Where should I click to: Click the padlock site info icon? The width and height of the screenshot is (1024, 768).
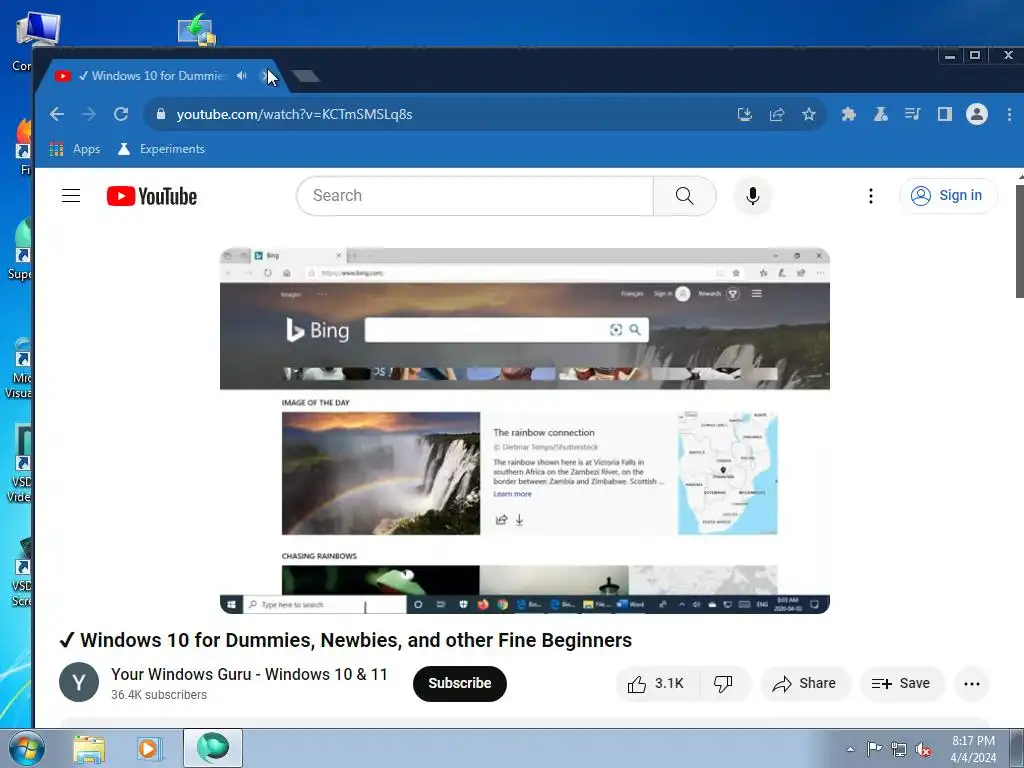[161, 114]
